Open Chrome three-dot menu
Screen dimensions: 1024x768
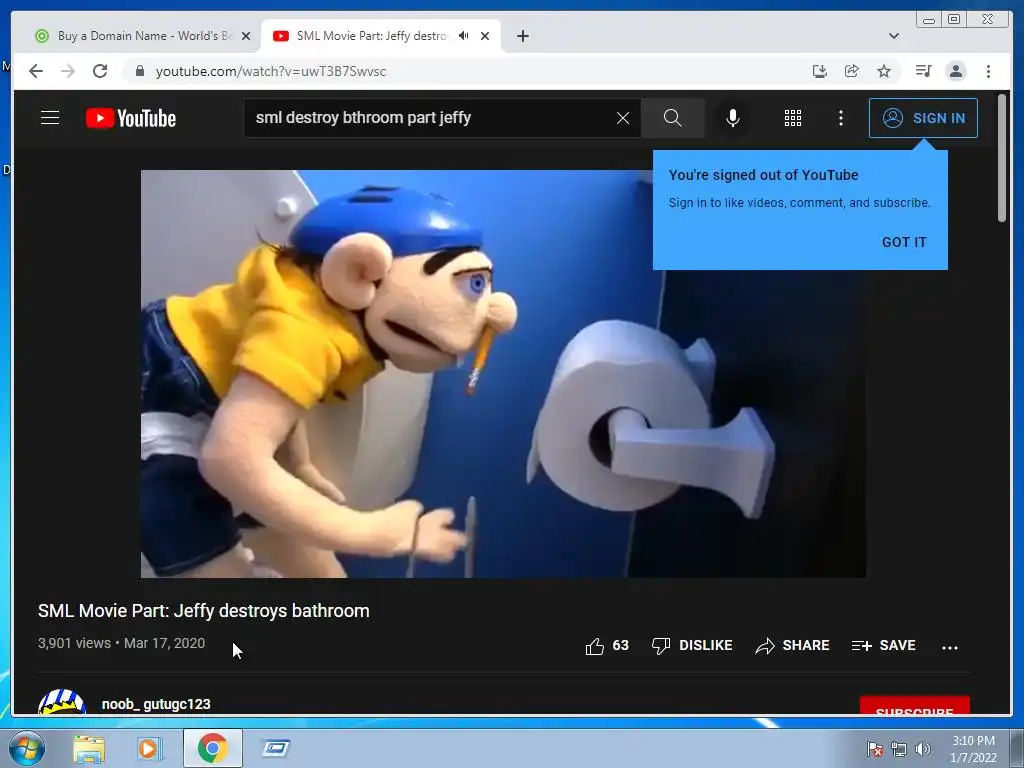(x=988, y=71)
